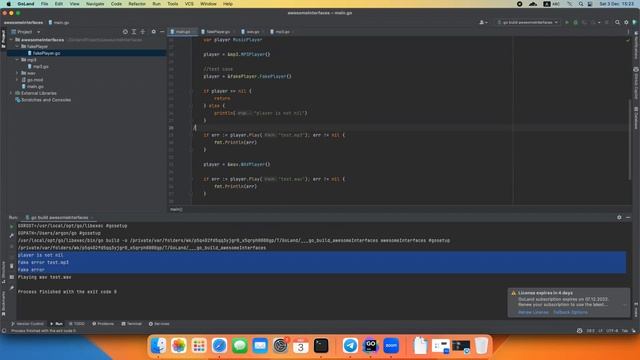This screenshot has width=640, height=360.
Task: Open IDE settings gear in toolbar
Action: (x=626, y=22)
